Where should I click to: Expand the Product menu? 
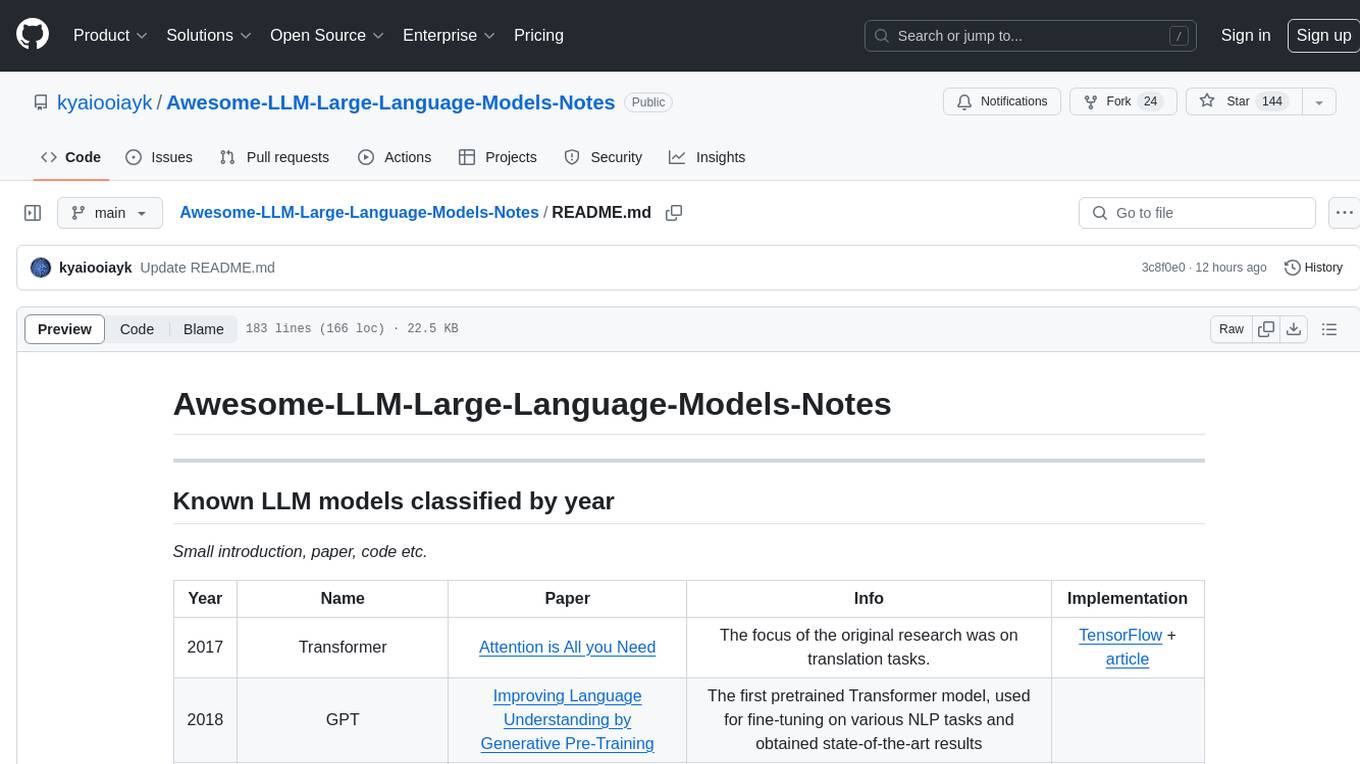pyautogui.click(x=110, y=35)
